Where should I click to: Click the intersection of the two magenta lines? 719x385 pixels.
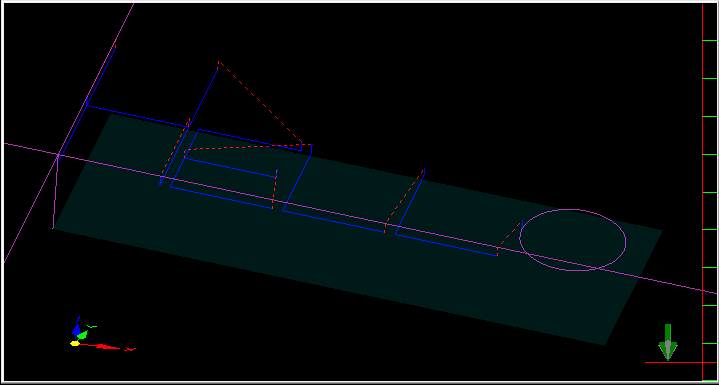58,156
